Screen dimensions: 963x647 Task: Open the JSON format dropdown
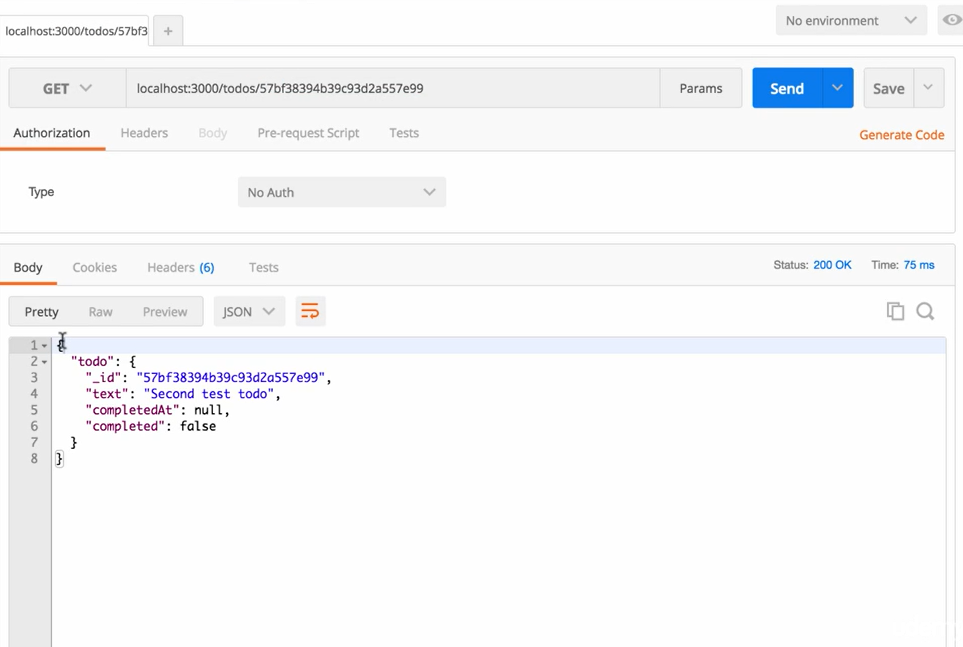(x=249, y=312)
